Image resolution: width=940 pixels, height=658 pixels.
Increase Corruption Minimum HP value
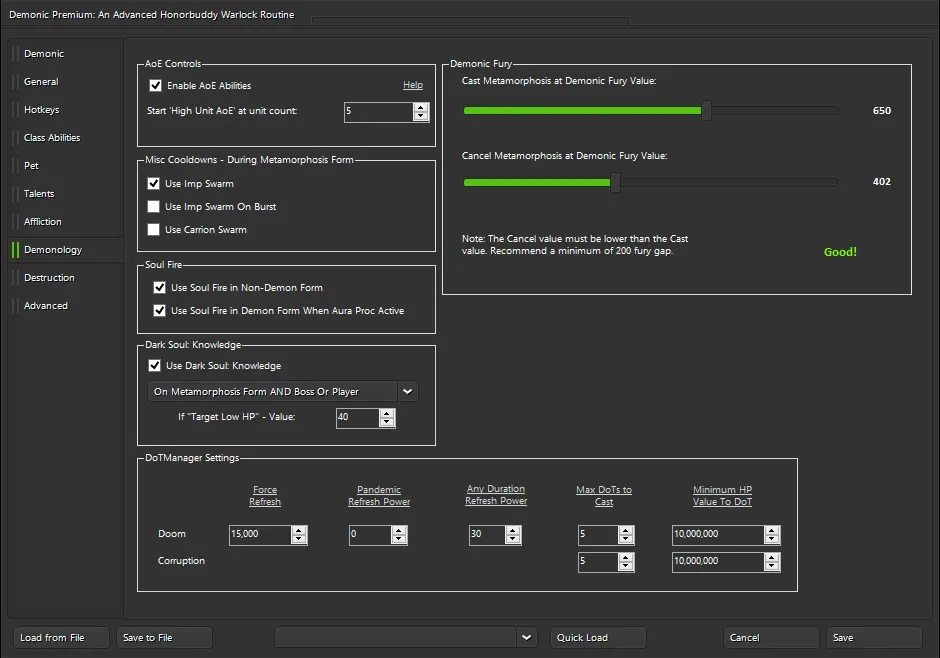click(x=772, y=557)
